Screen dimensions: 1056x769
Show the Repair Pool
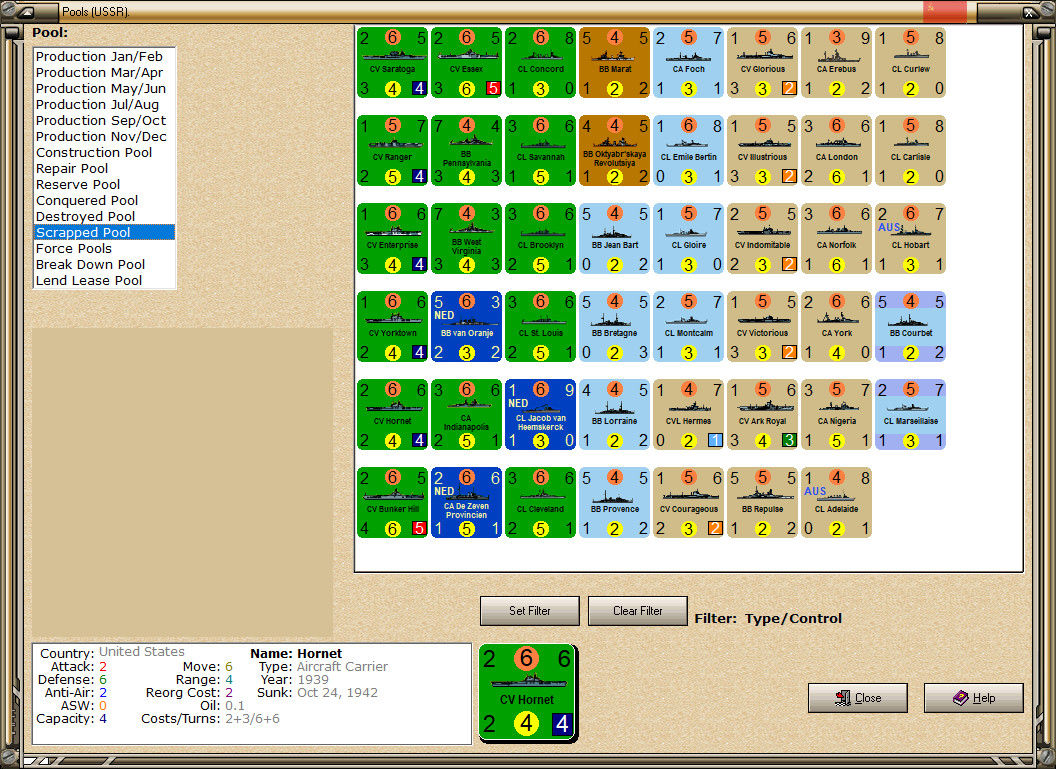pos(104,169)
